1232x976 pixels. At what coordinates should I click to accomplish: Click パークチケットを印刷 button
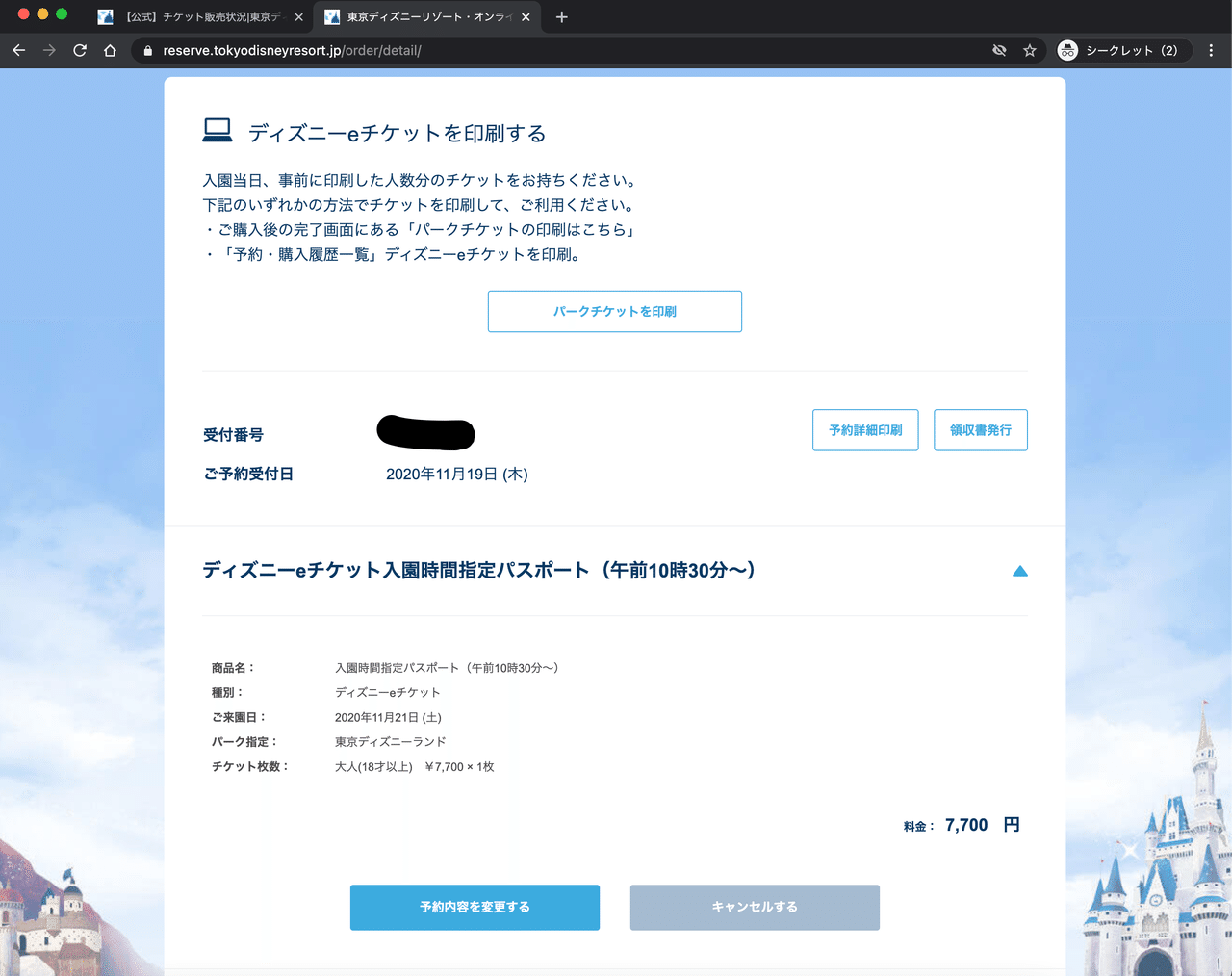tap(615, 312)
